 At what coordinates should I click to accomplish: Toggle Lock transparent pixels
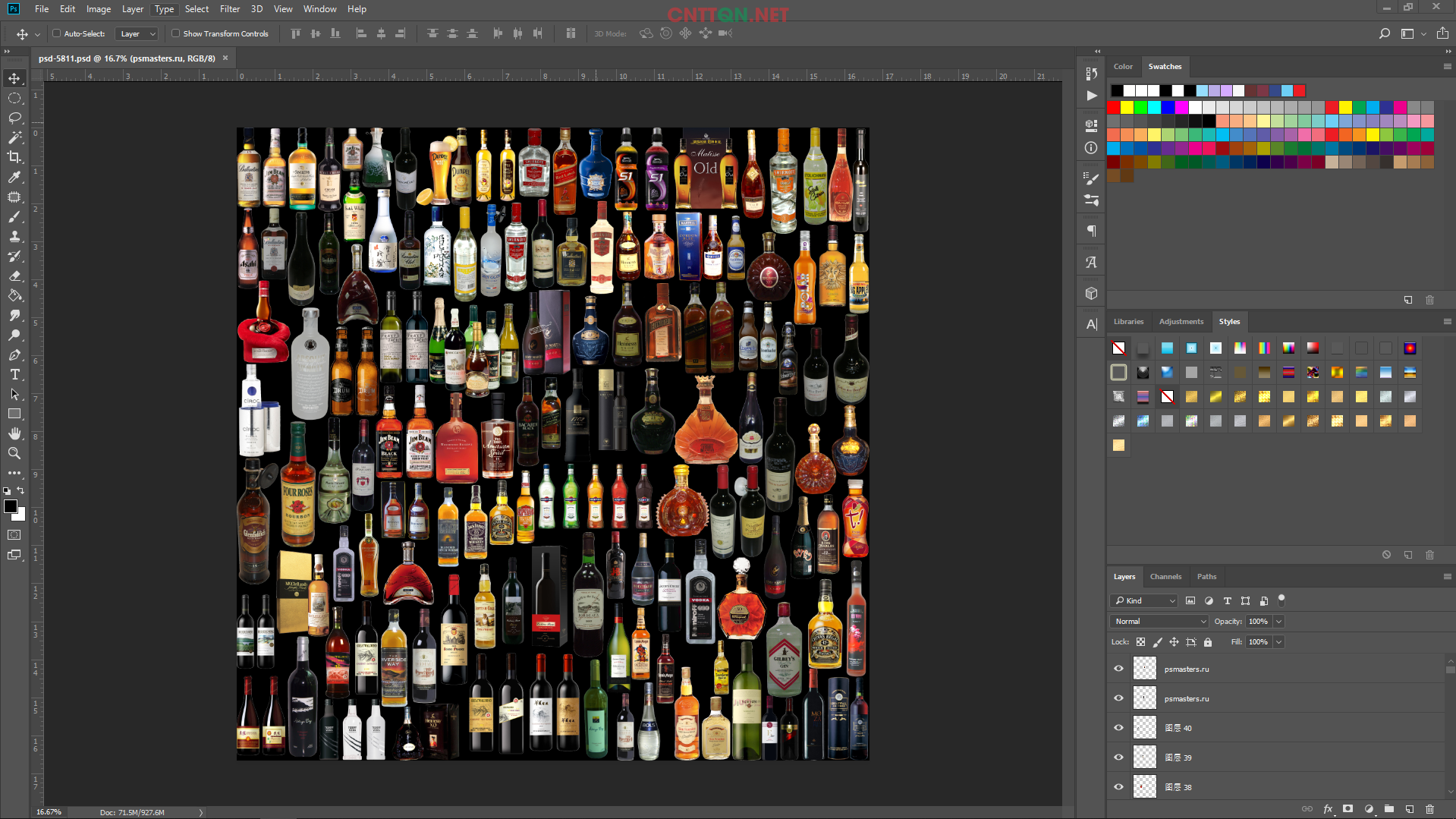pyautogui.click(x=1140, y=642)
